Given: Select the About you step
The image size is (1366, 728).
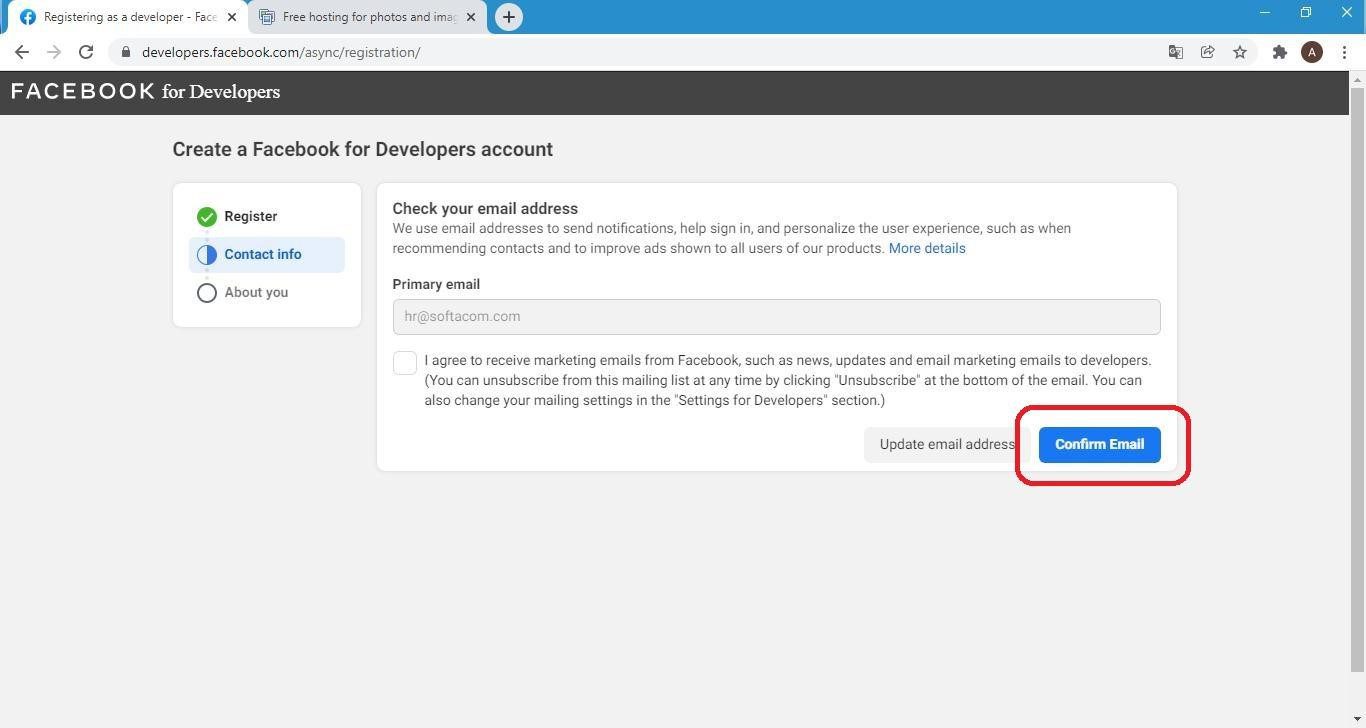Looking at the screenshot, I should click(267, 293).
